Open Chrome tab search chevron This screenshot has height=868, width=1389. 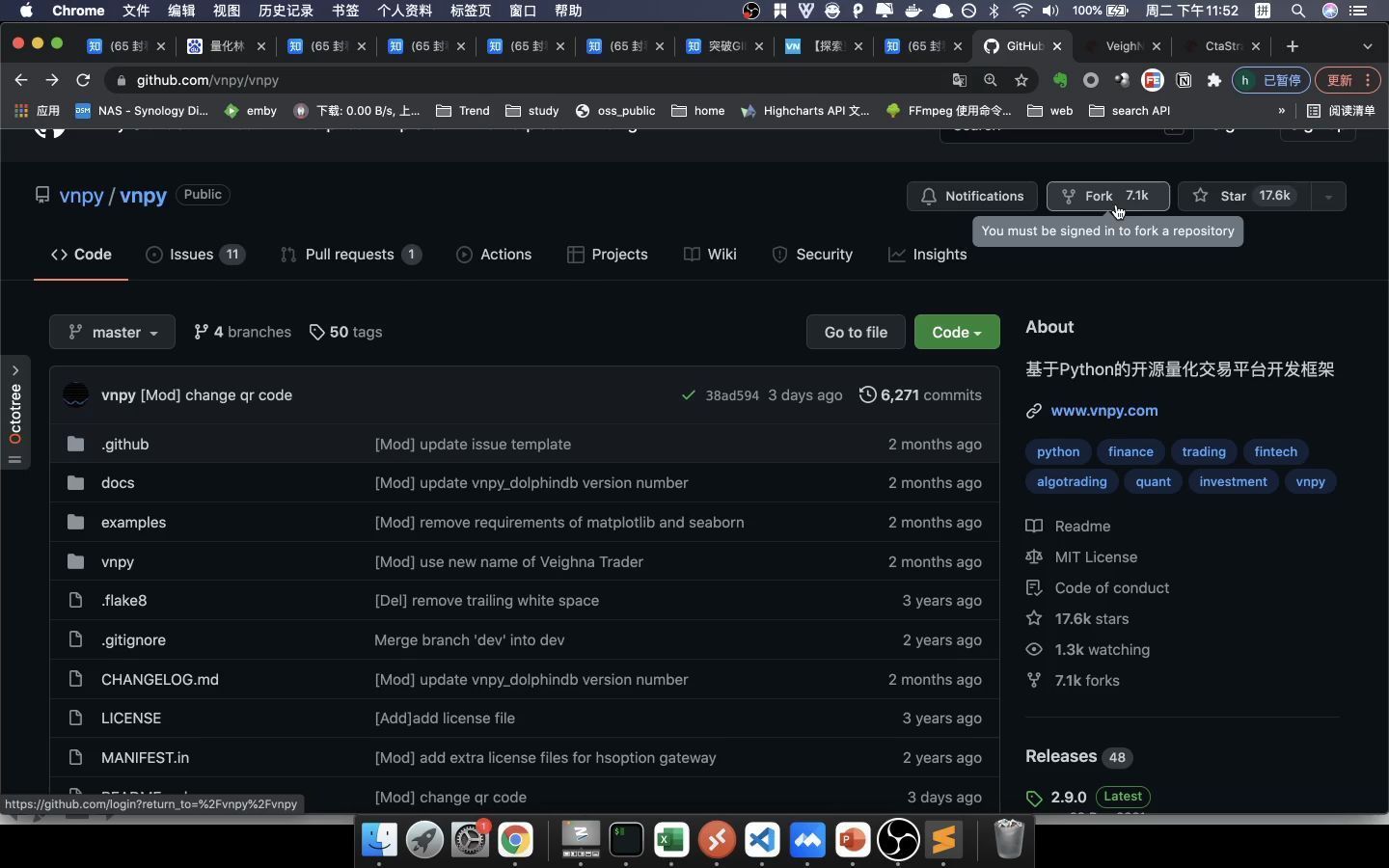pos(1367,46)
